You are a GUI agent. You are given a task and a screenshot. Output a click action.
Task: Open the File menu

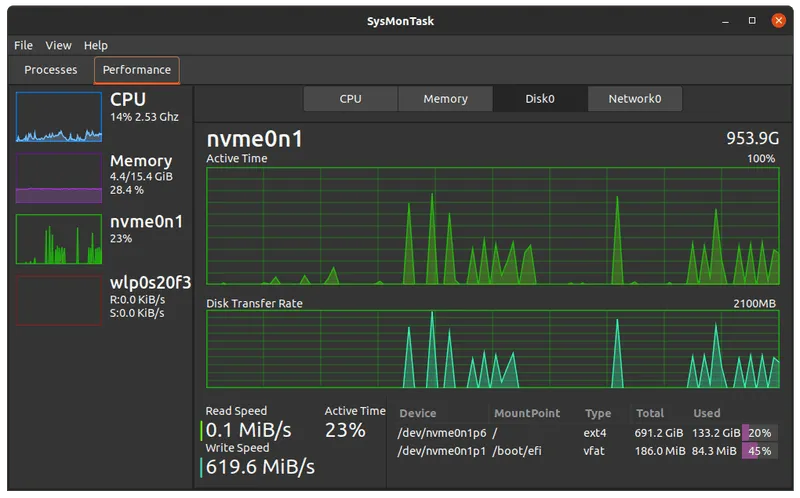(23, 45)
